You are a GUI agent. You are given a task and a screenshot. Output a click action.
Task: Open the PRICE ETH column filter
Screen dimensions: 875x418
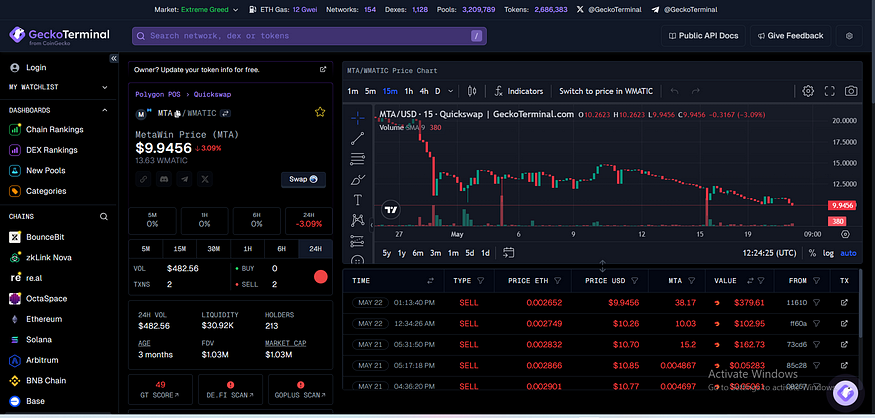point(557,281)
